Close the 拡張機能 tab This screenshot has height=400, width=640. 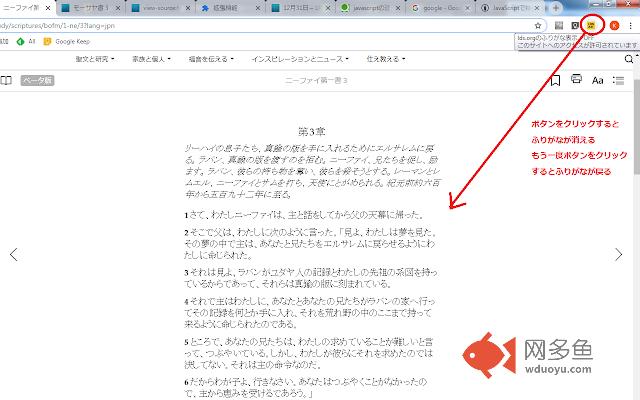(258, 8)
